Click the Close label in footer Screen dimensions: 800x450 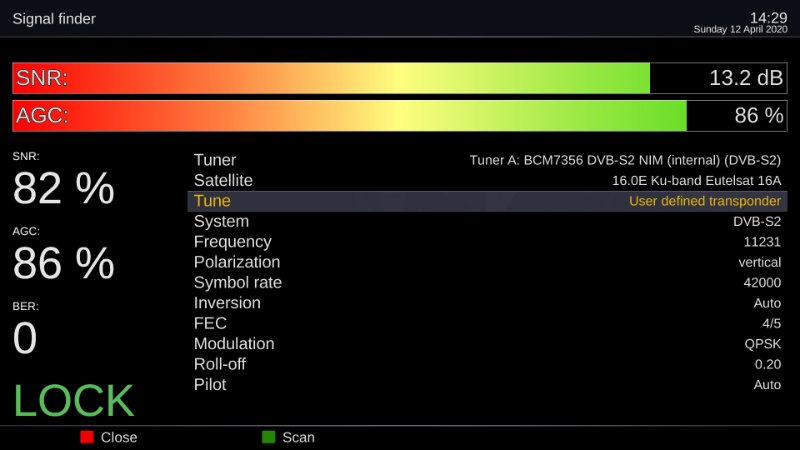[118, 437]
